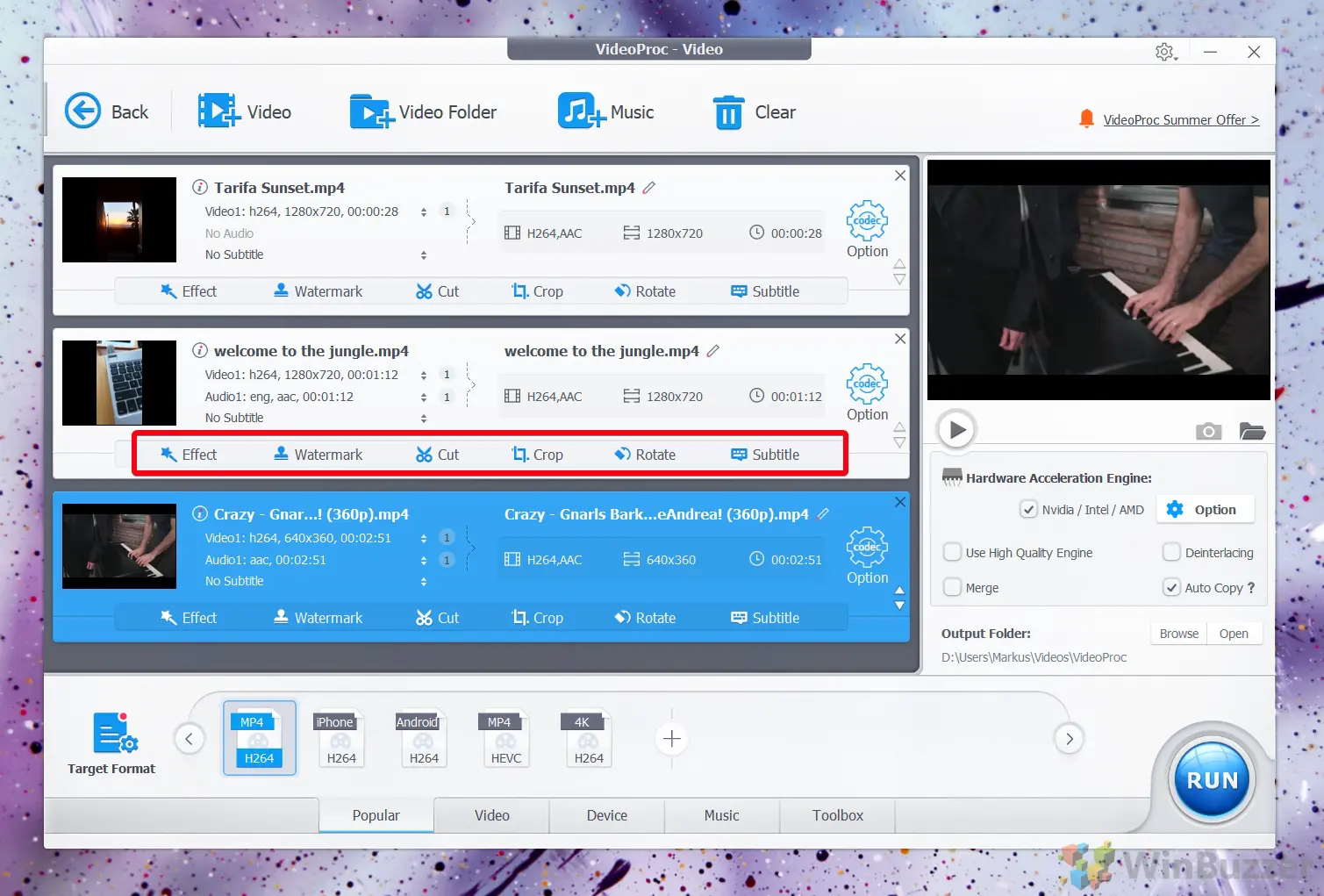Expand video track selector for Tarifa Sunset.mp4

(424, 211)
